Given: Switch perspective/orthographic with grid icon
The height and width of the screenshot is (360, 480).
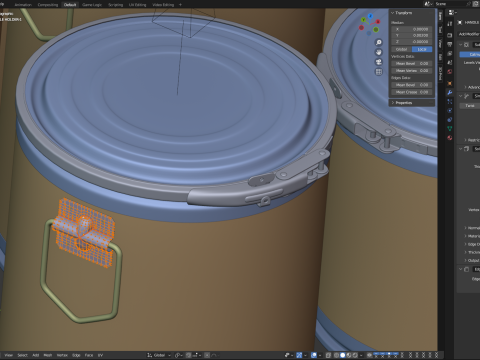Looking at the screenshot, I should coord(379,71).
